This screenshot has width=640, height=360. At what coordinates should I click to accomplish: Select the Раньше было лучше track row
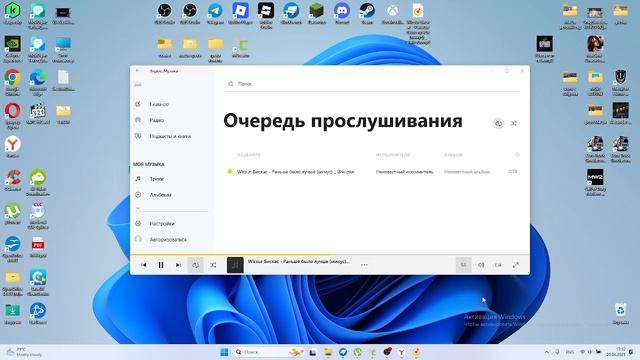point(372,171)
